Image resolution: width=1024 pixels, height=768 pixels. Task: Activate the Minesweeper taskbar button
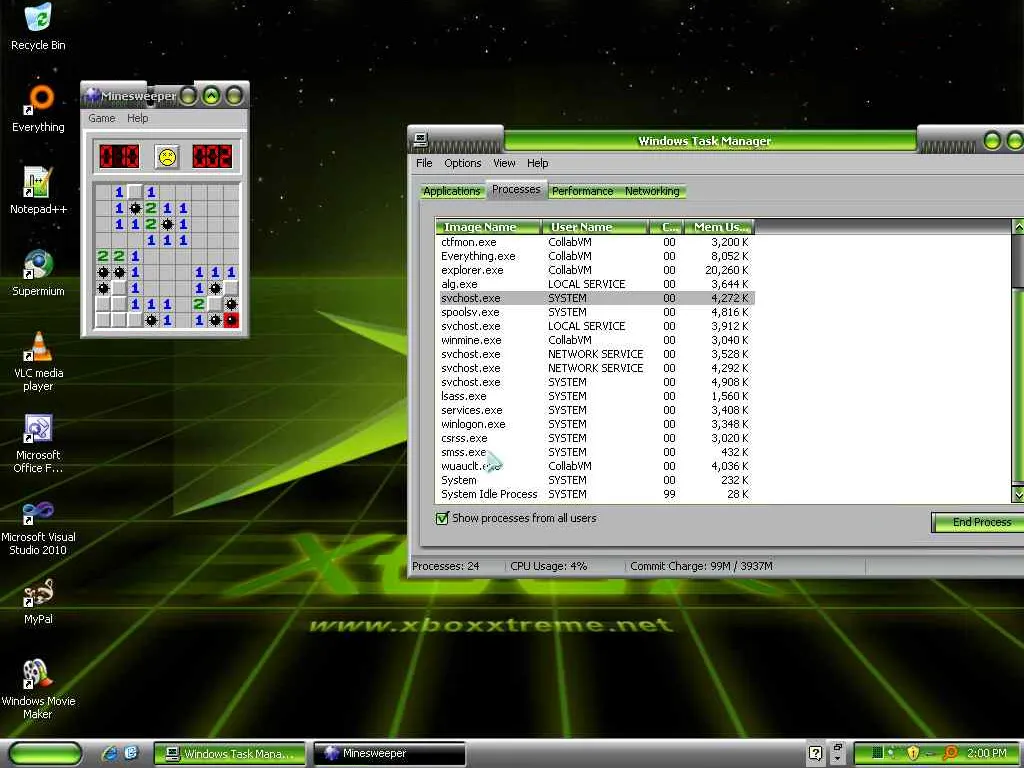pyautogui.click(x=390, y=754)
